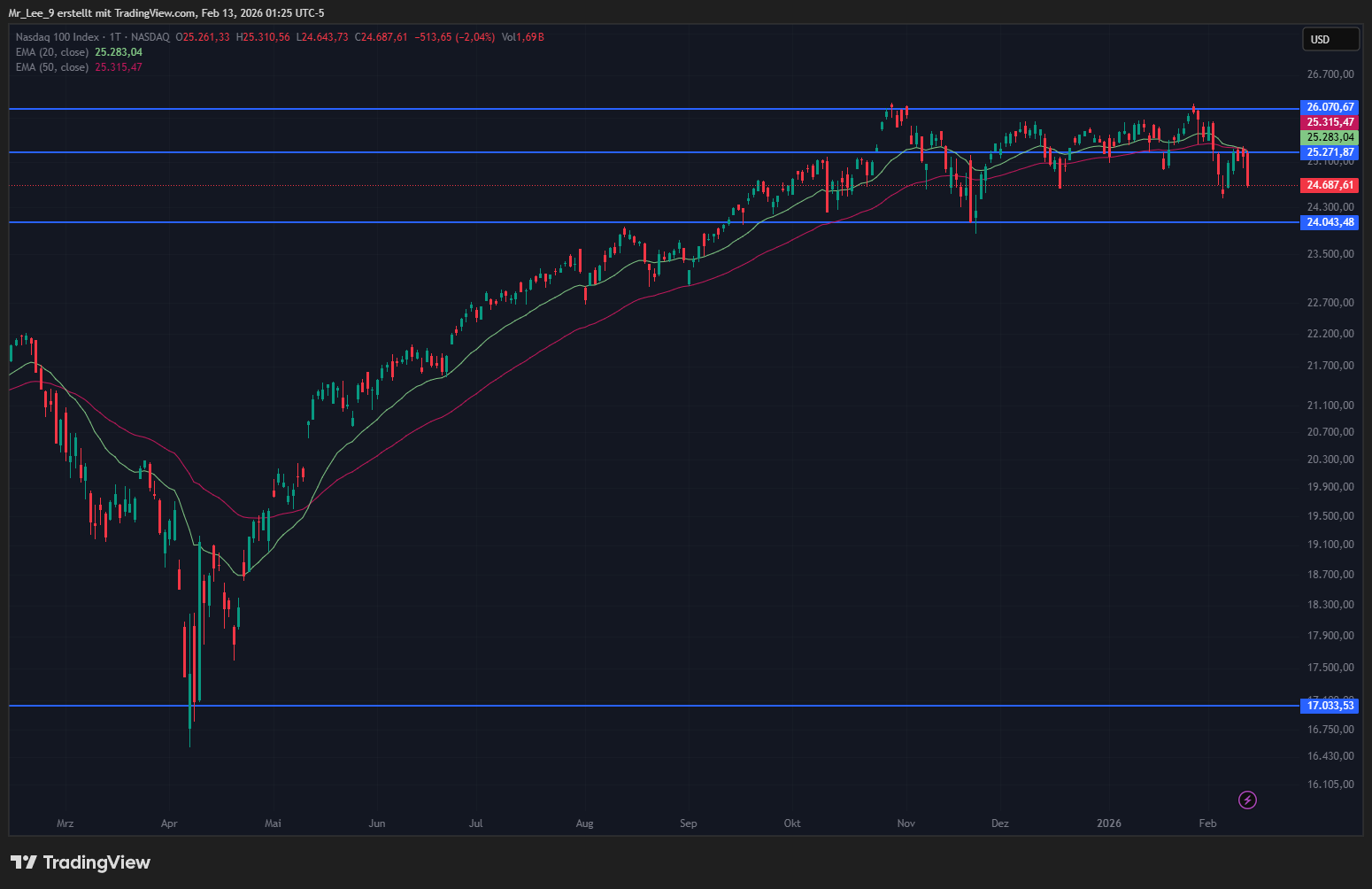Click the pink 25.315,47 EMA 50 price label

[1330, 122]
